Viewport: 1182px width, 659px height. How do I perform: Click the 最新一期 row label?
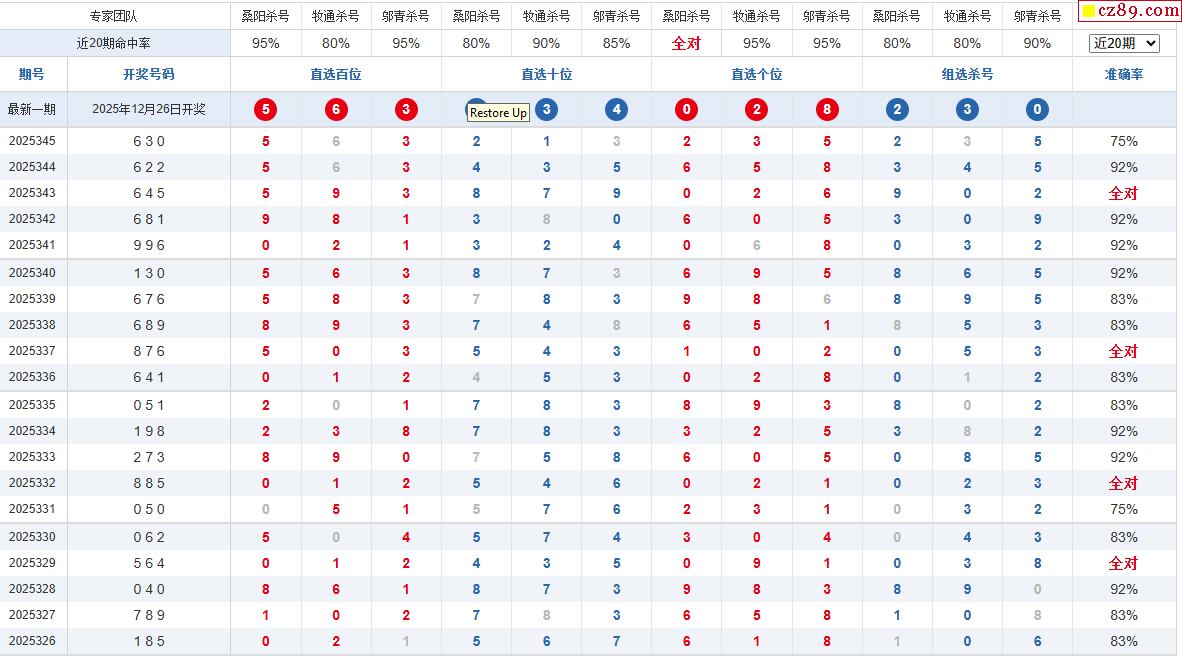tap(32, 109)
